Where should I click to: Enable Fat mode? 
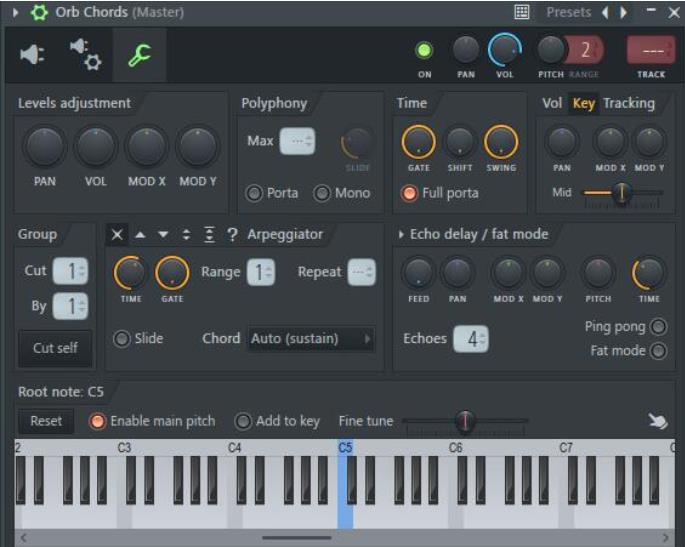click(x=658, y=350)
